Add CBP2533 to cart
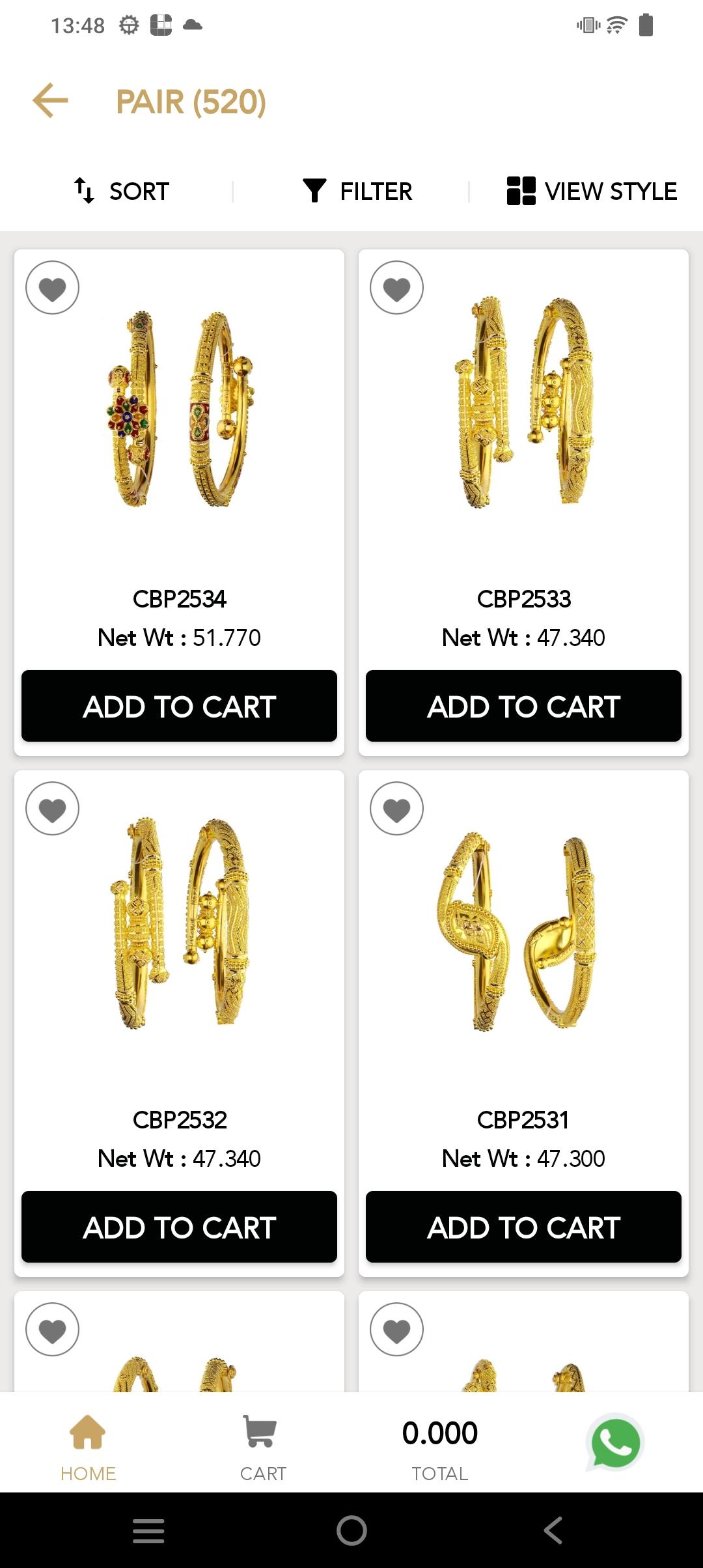Viewport: 703px width, 1568px height. point(523,706)
